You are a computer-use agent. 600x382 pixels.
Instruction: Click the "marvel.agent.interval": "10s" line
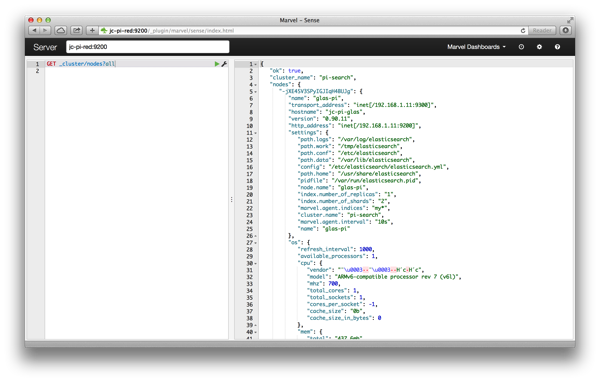[345, 222]
